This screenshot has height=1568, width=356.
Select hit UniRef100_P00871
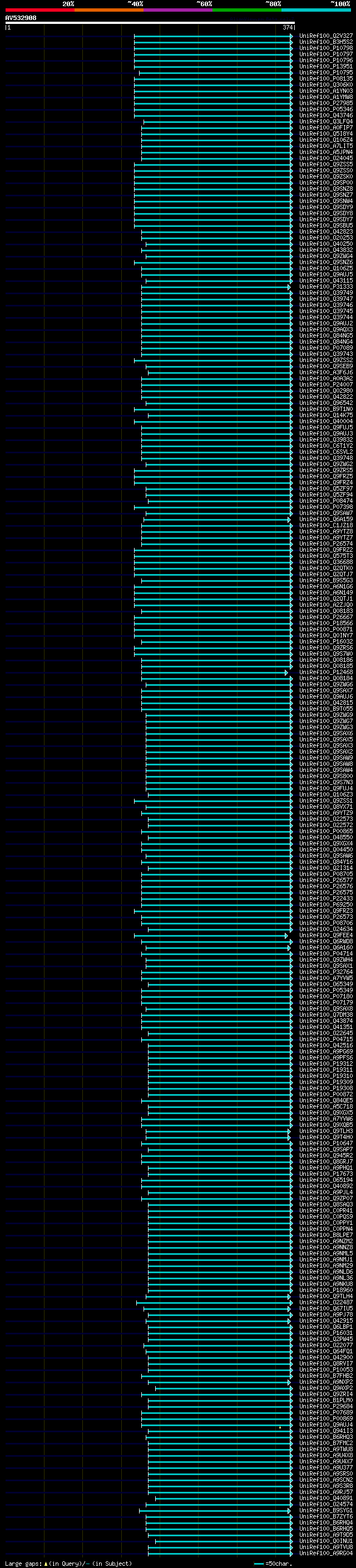coord(325,629)
